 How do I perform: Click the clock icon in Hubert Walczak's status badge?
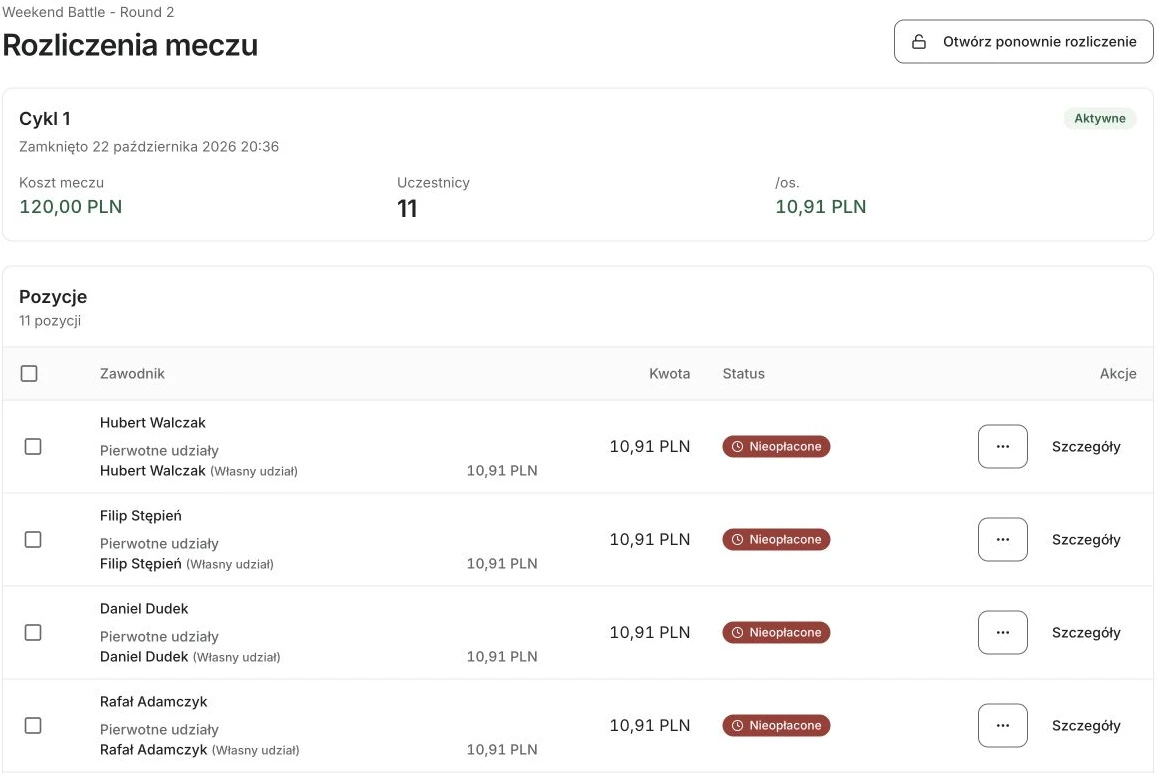point(737,447)
